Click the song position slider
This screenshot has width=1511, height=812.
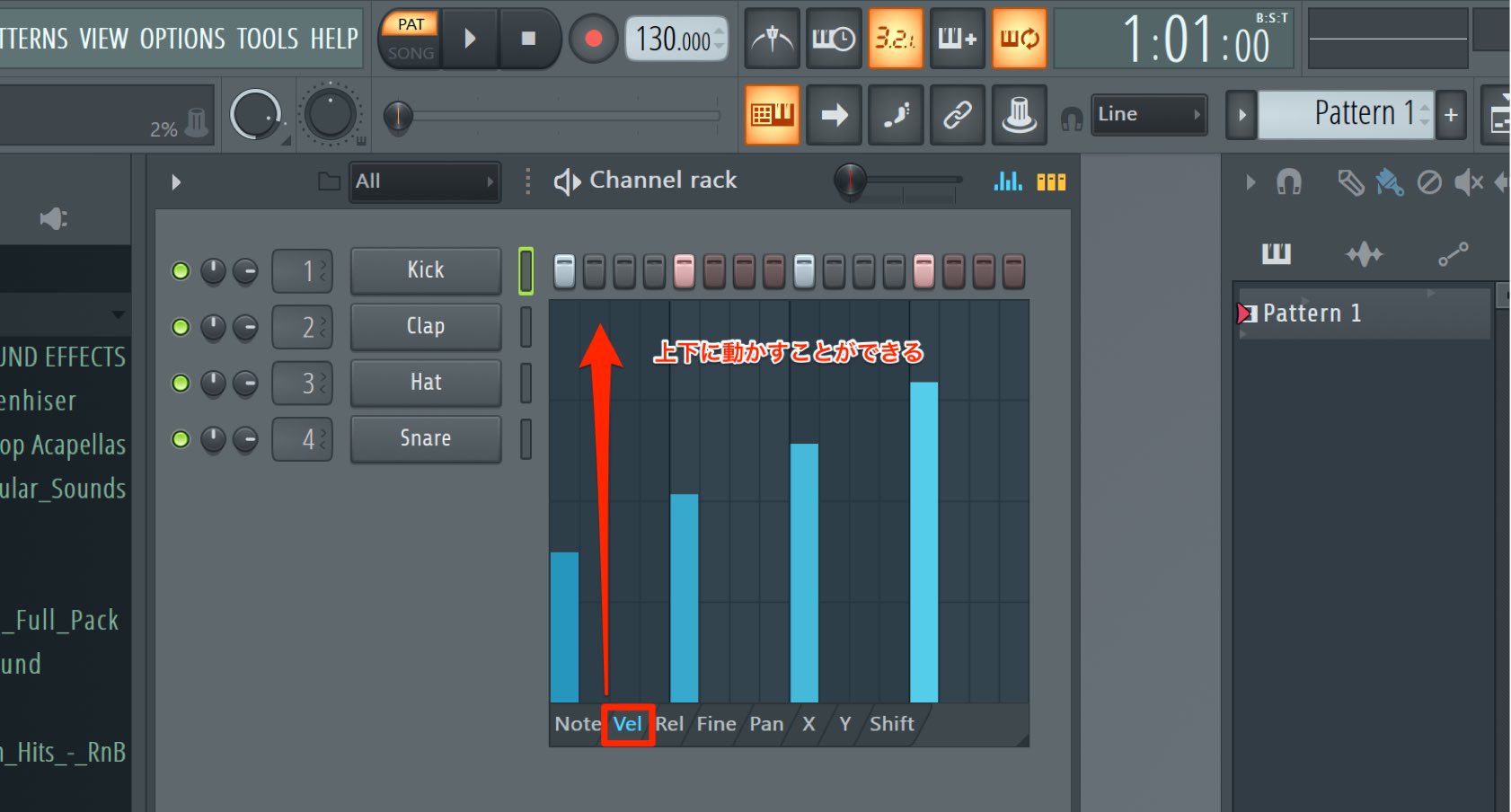click(552, 116)
